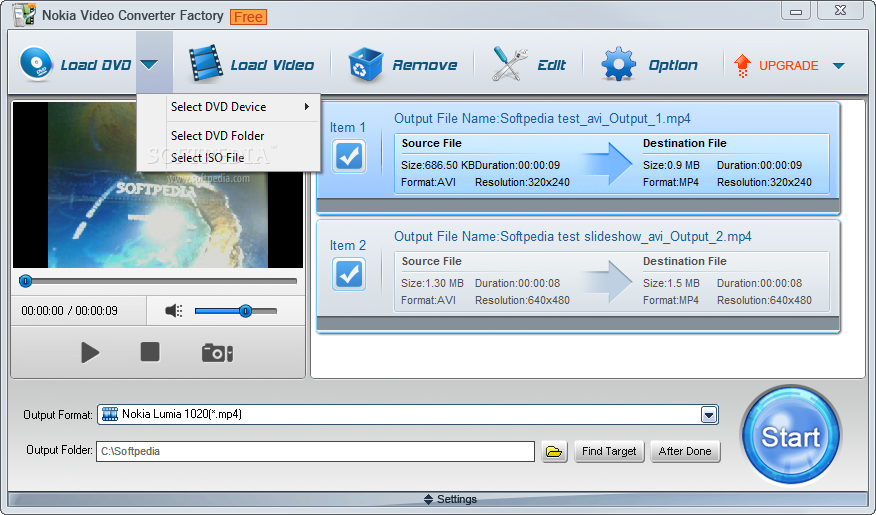Click the UPGRADE text link
The width and height of the screenshot is (876, 515).
click(x=788, y=65)
